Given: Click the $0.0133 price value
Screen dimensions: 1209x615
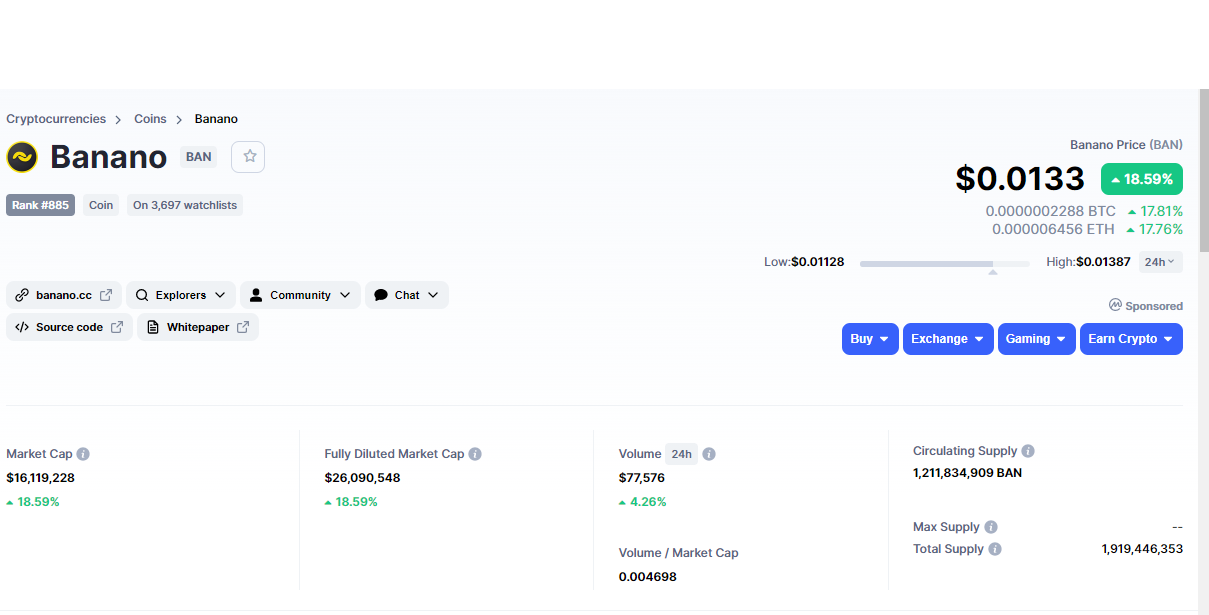Looking at the screenshot, I should [1020, 178].
